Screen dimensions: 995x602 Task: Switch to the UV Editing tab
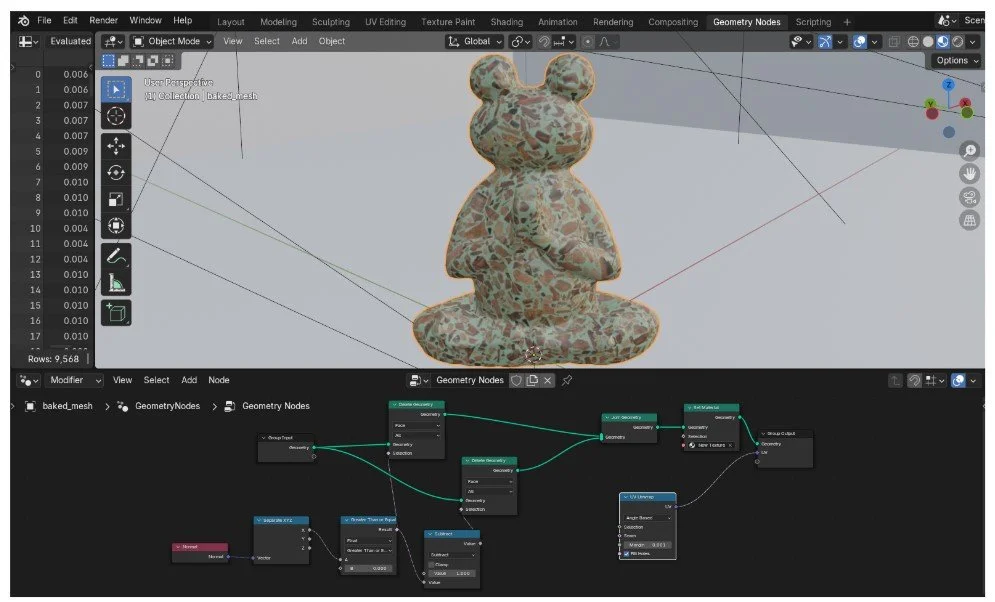[385, 22]
